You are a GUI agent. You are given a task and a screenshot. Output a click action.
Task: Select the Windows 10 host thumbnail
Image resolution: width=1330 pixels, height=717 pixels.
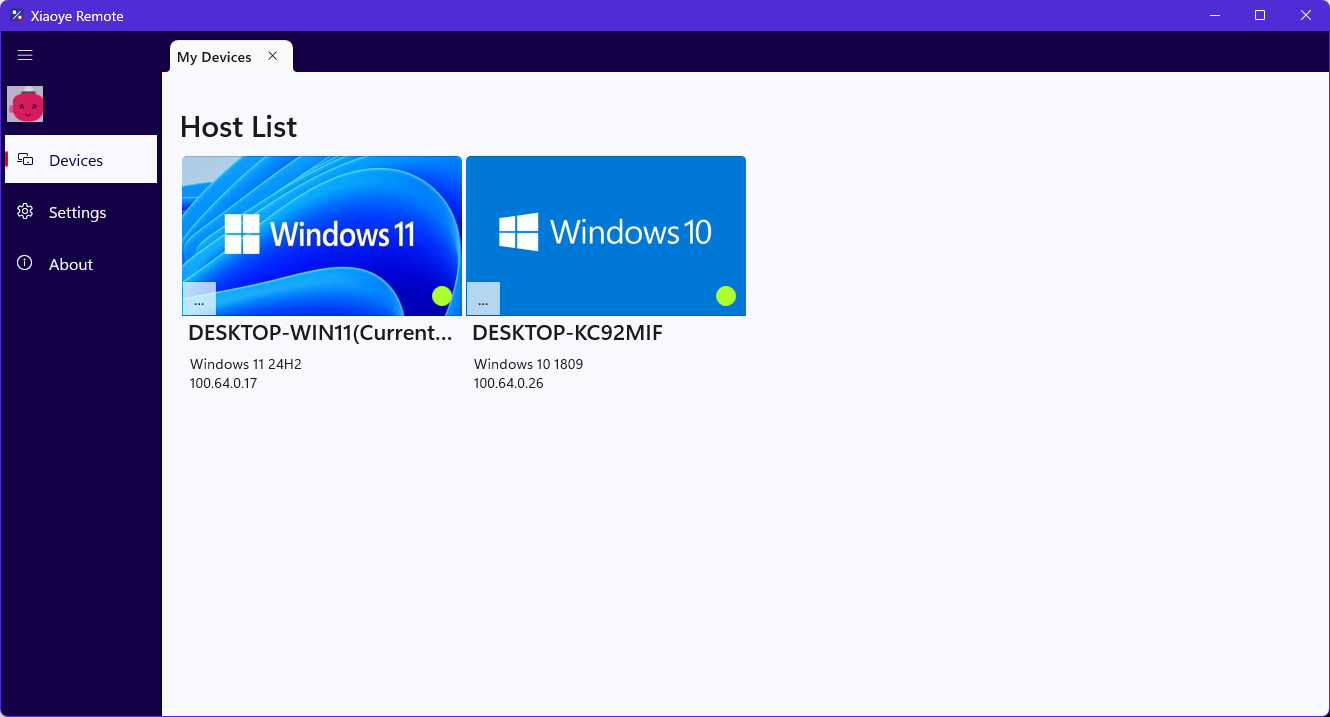(x=606, y=236)
